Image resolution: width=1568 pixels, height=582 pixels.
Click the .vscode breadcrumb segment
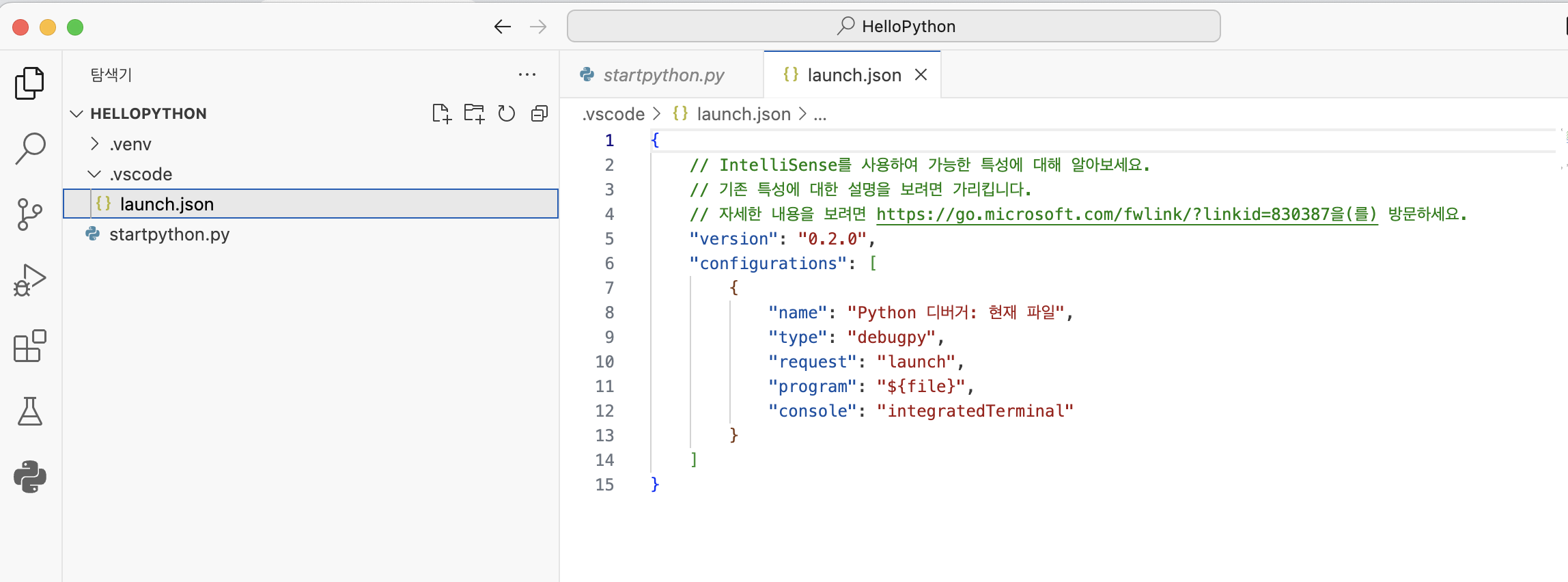click(x=613, y=114)
